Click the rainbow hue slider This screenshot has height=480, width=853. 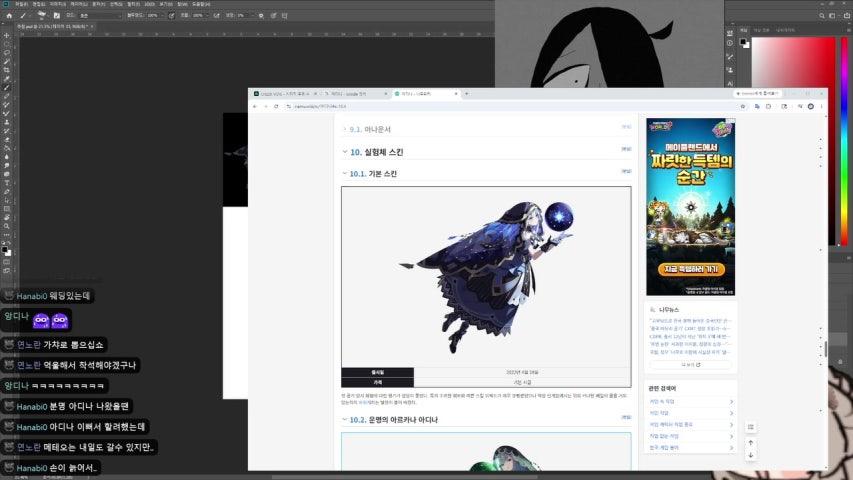(844, 141)
